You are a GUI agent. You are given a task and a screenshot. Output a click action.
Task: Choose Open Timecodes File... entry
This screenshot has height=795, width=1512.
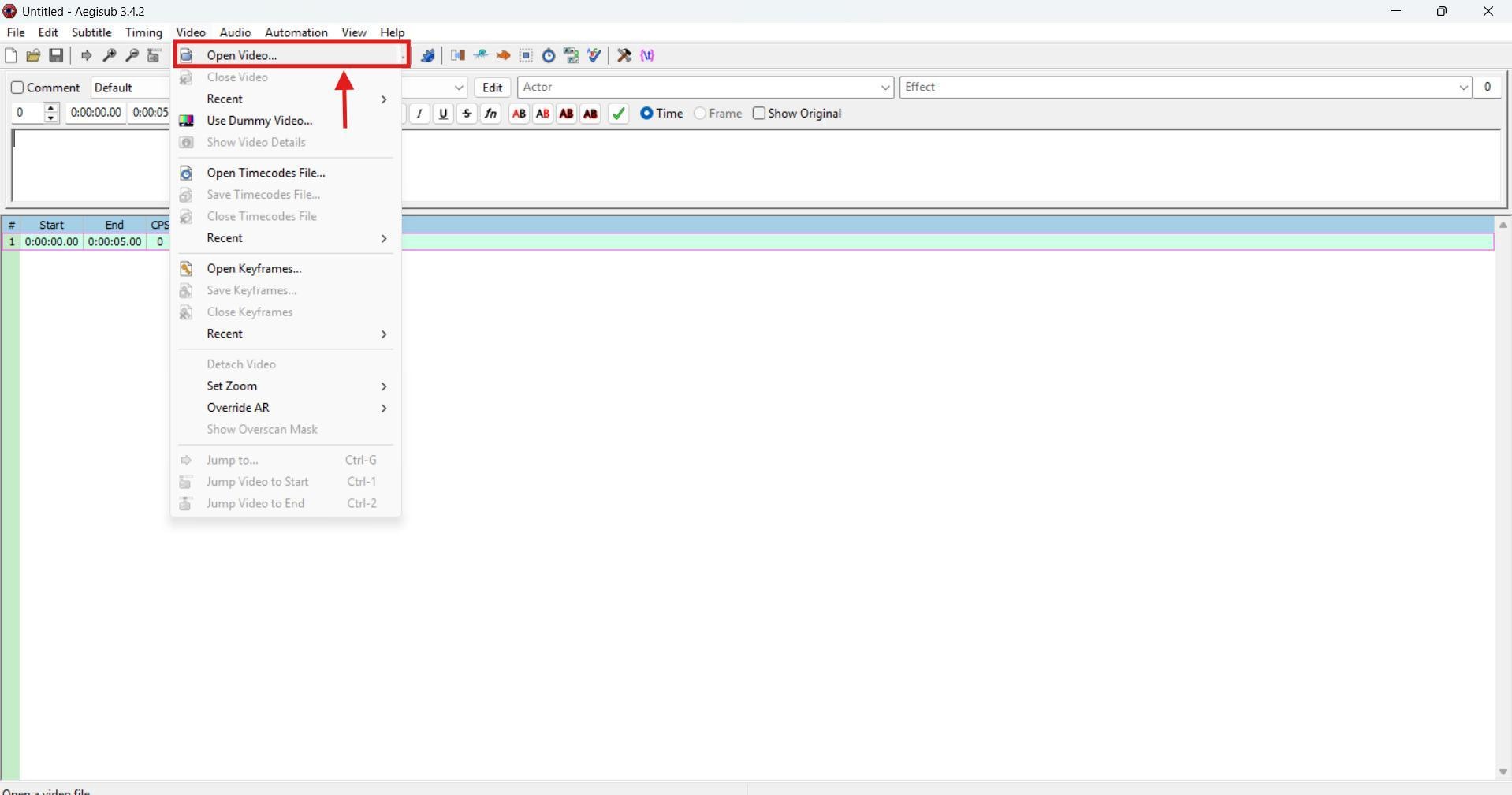point(286,173)
